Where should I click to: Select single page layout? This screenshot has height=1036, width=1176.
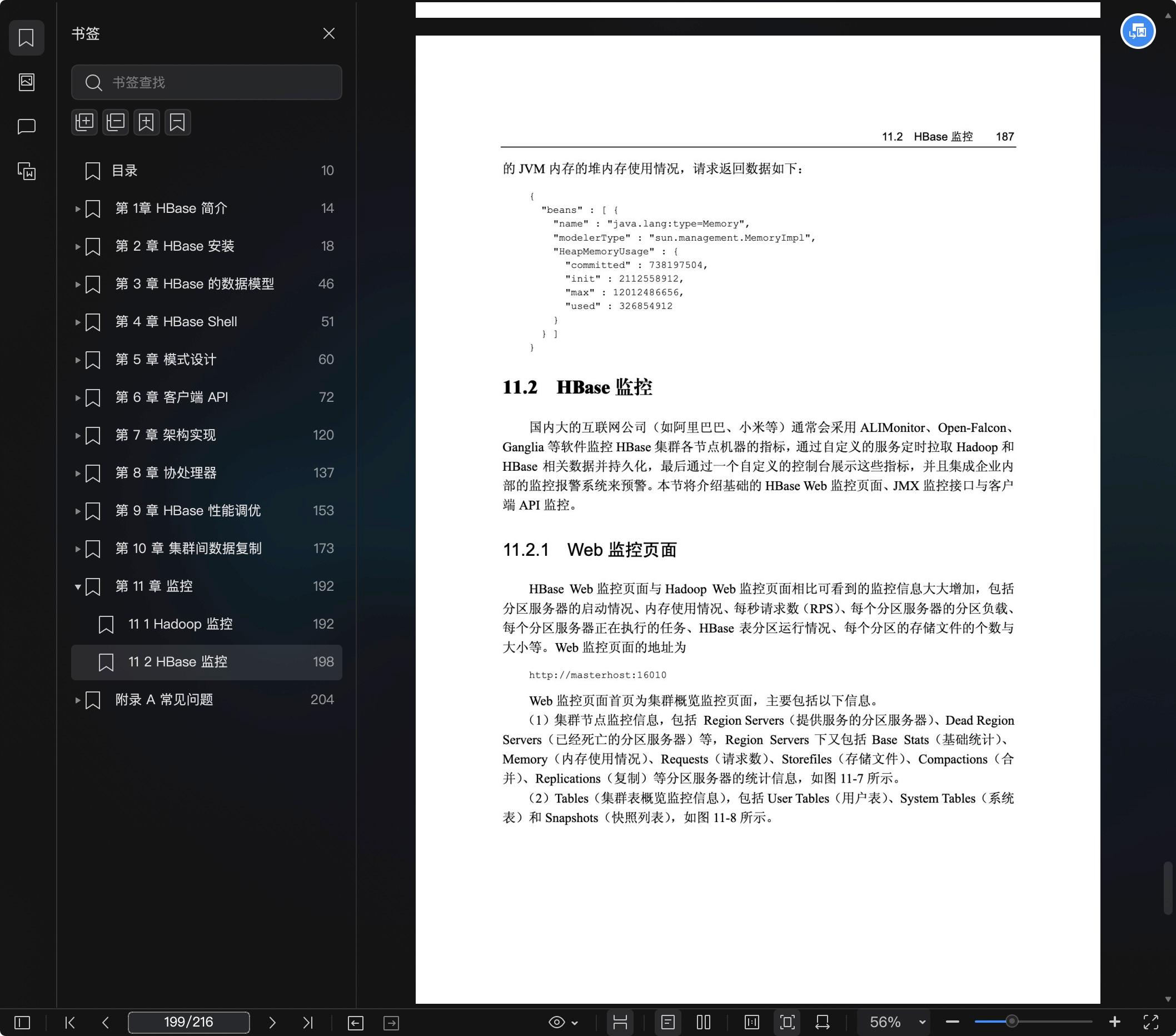[668, 1022]
